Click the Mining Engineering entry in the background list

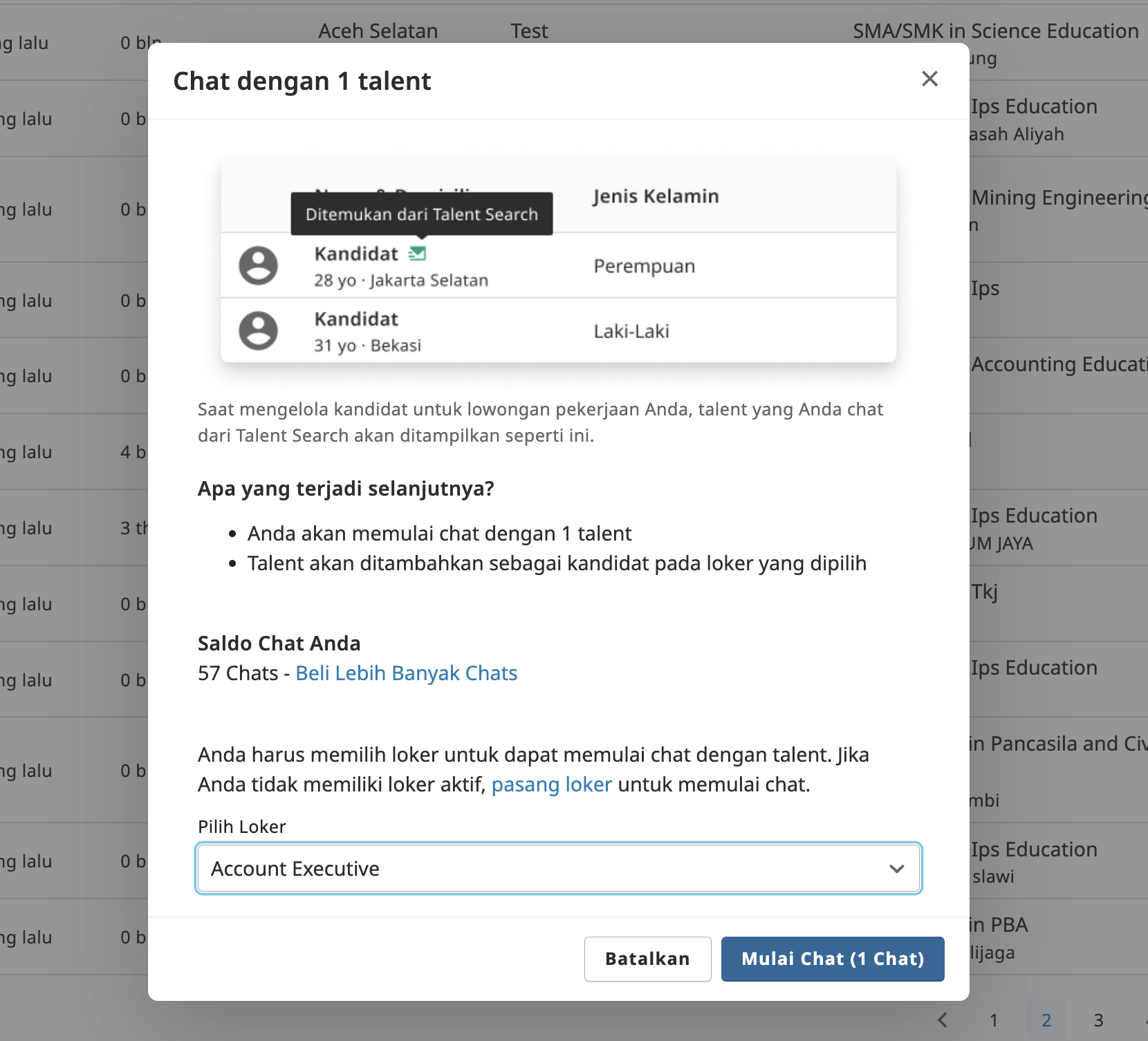point(1058,198)
